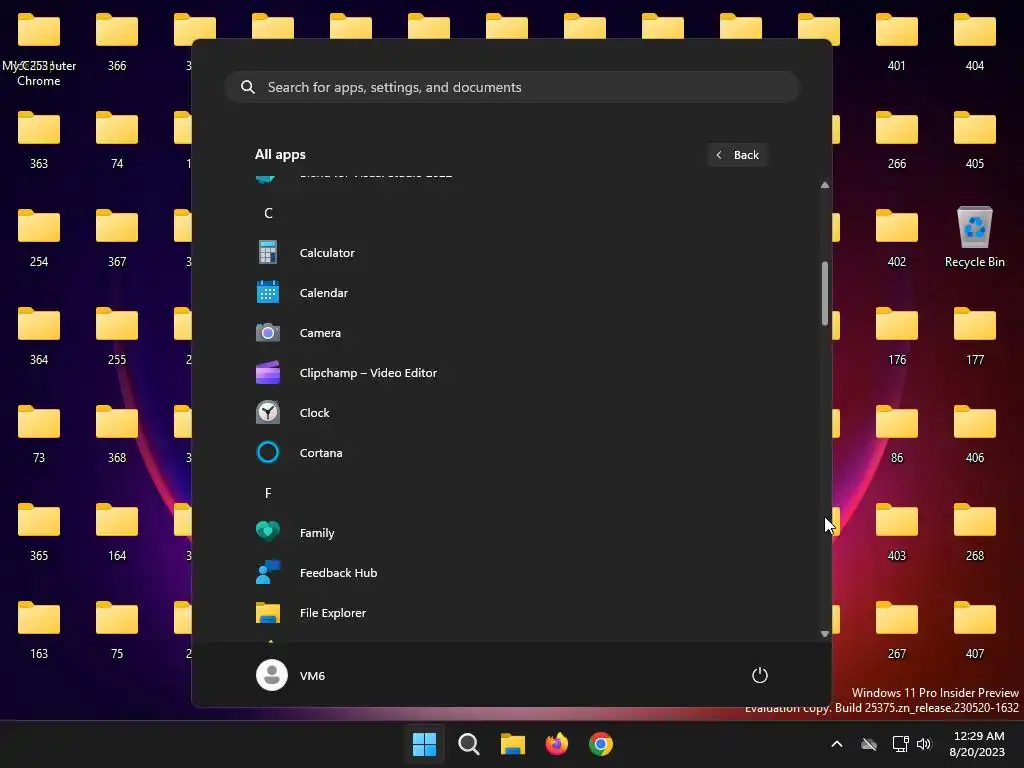Select desktop folder 267
The height and width of the screenshot is (768, 1024).
[x=897, y=629]
